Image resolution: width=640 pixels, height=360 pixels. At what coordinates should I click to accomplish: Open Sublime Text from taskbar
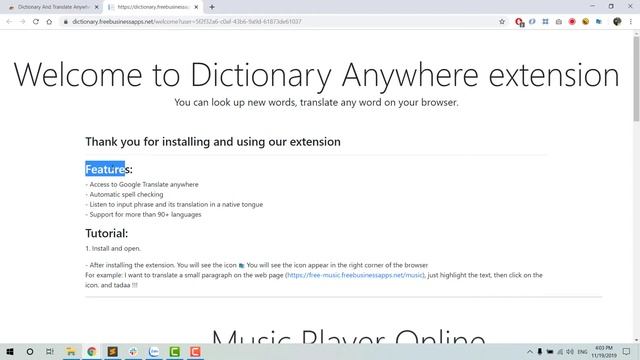point(113,351)
